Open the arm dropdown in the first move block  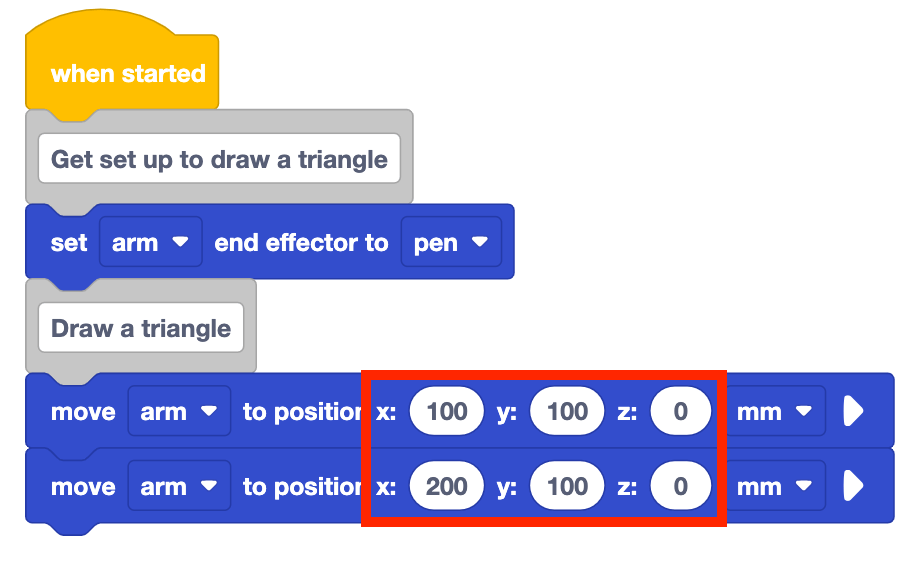[179, 412]
